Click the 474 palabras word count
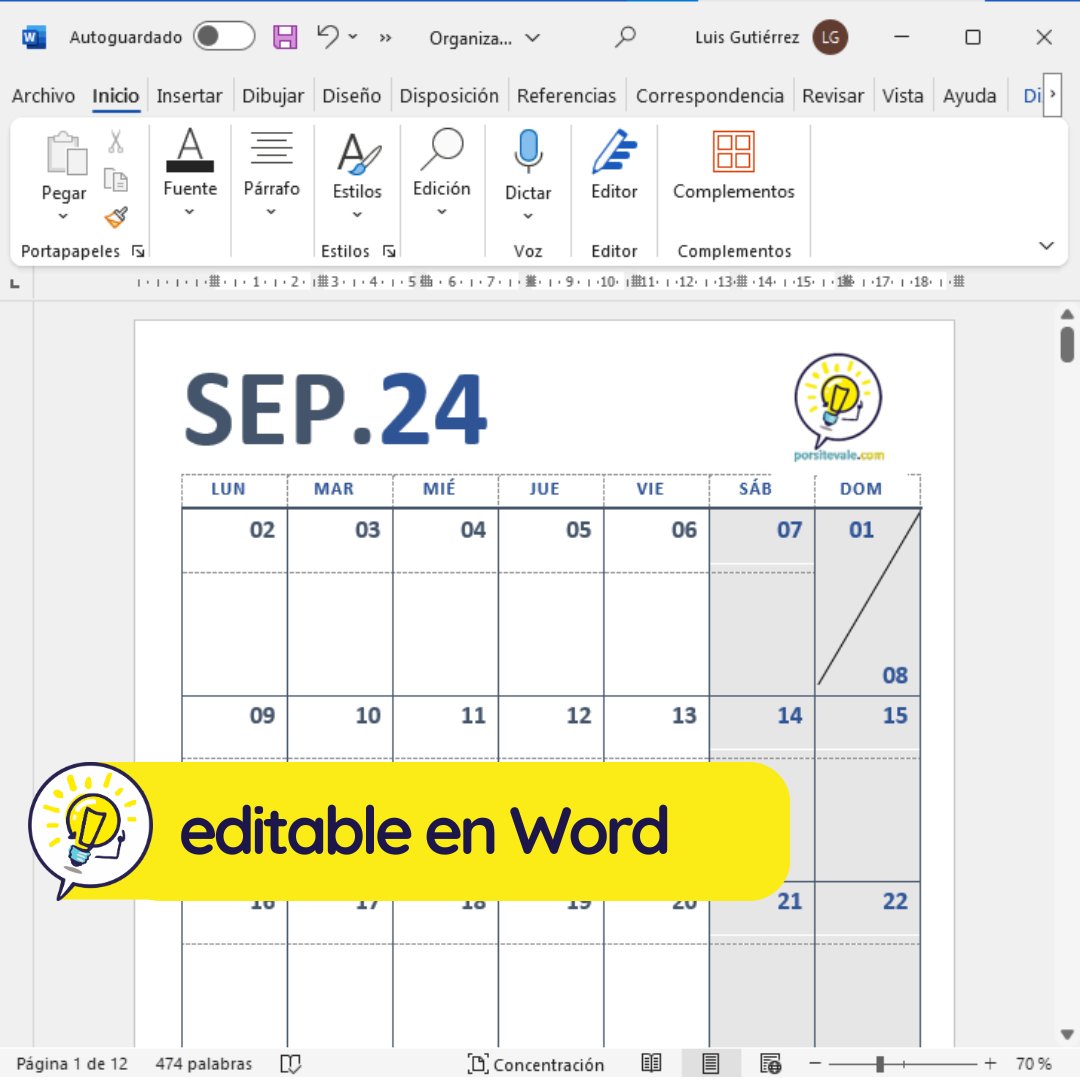Viewport: 1080px width, 1080px height. coord(203,1064)
